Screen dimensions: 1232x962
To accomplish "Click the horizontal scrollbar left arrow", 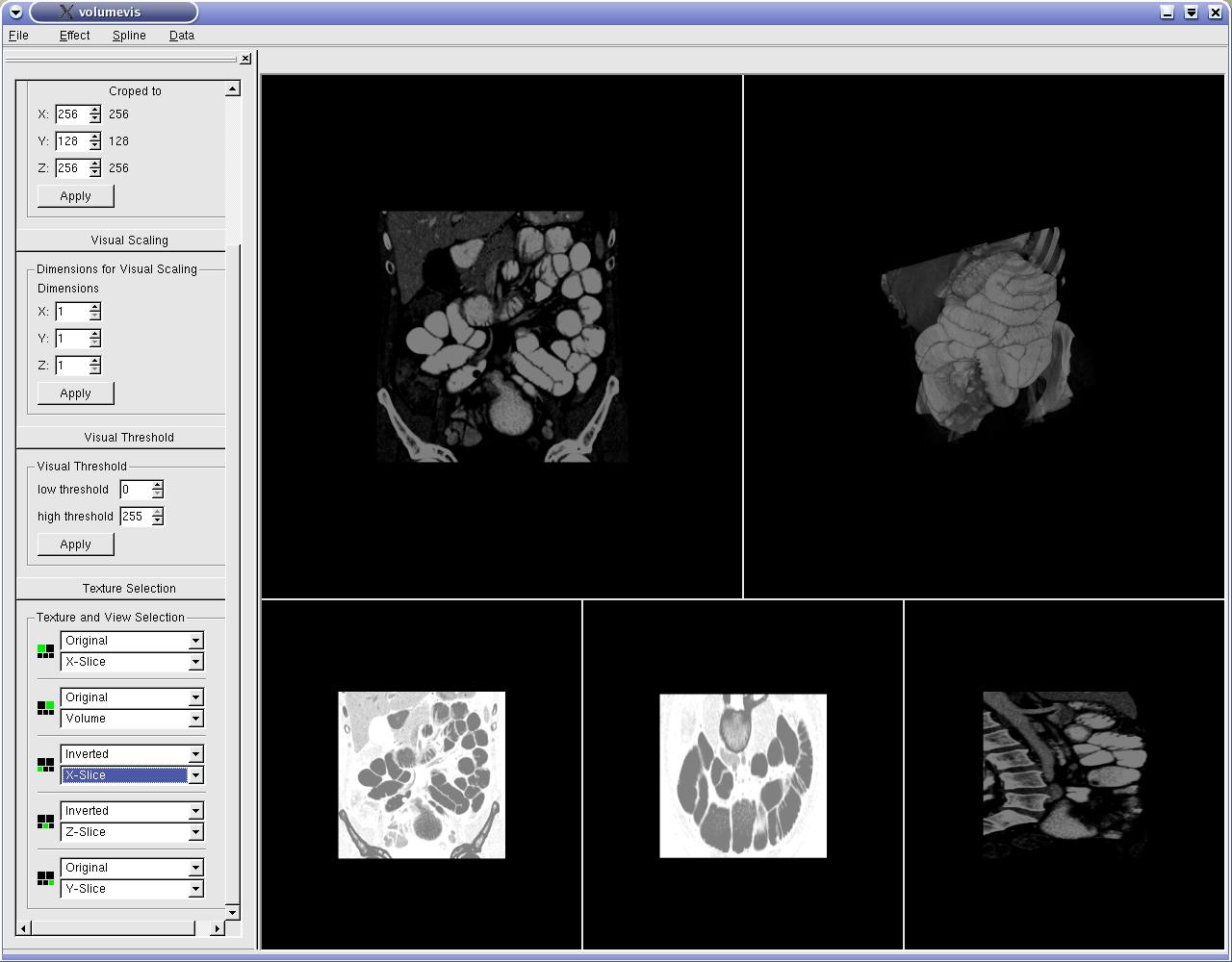I will pos(24,928).
